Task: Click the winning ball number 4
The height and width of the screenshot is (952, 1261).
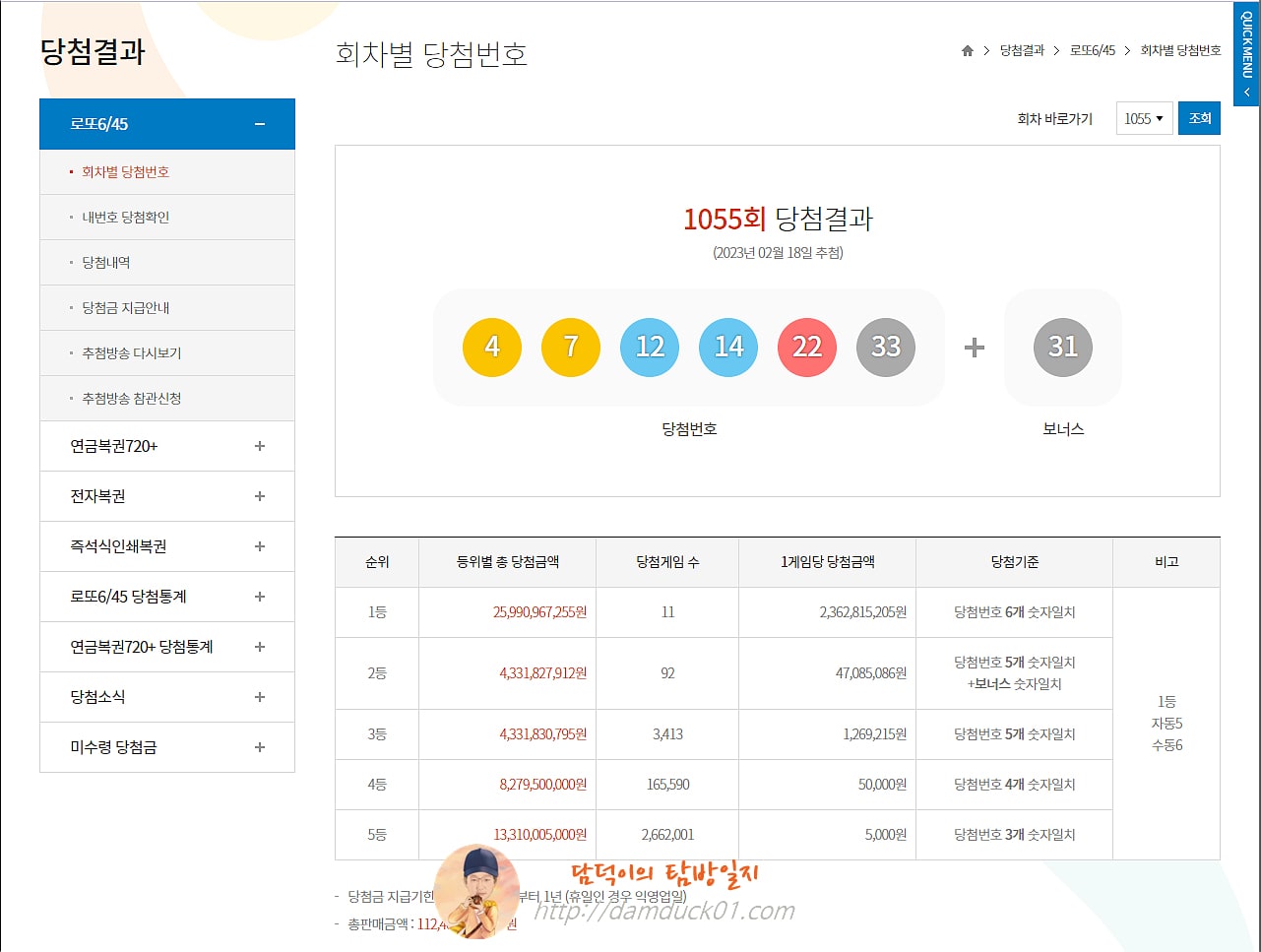Action: pos(492,347)
